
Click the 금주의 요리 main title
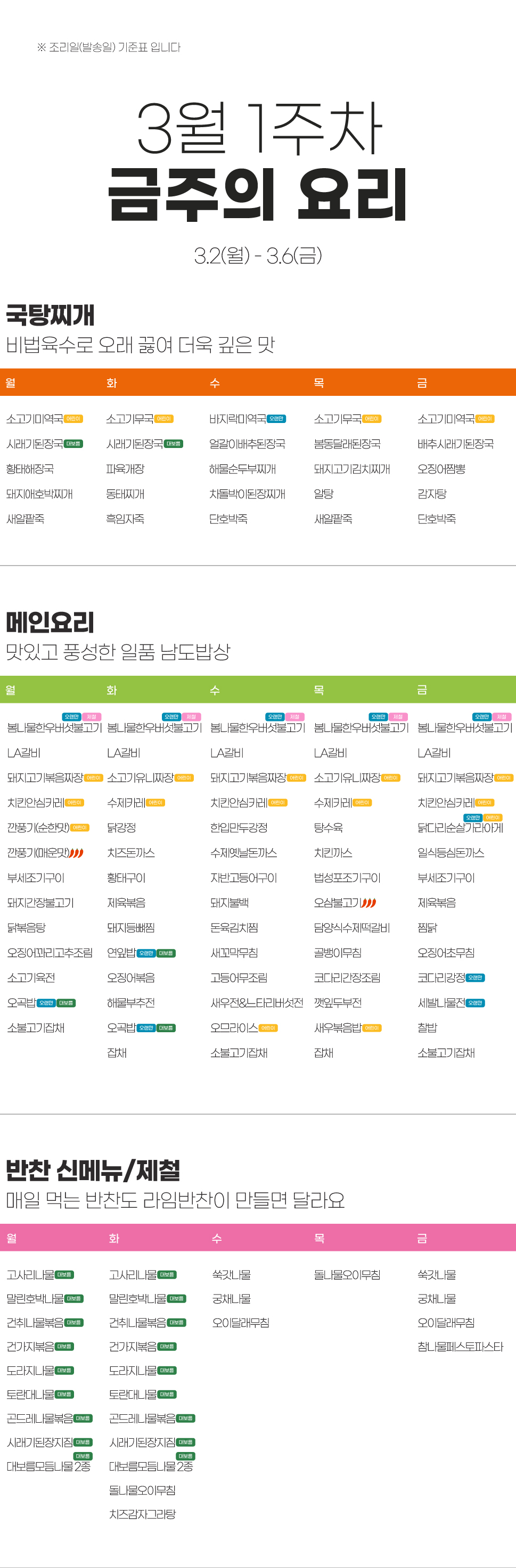point(258,194)
